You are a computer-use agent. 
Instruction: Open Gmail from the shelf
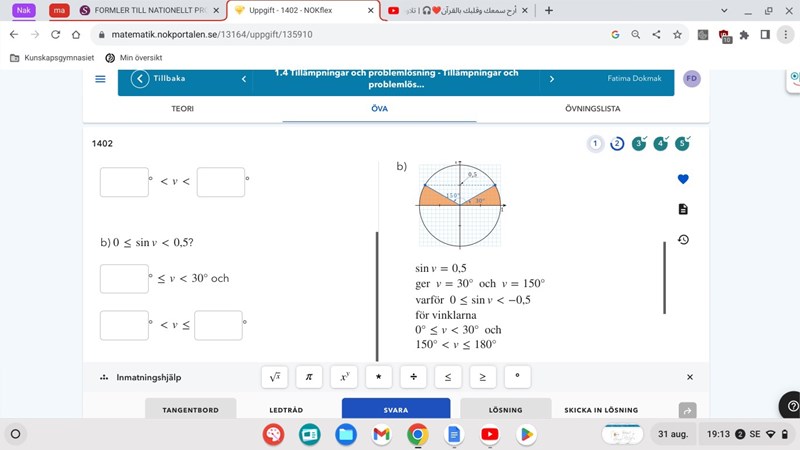(380, 435)
